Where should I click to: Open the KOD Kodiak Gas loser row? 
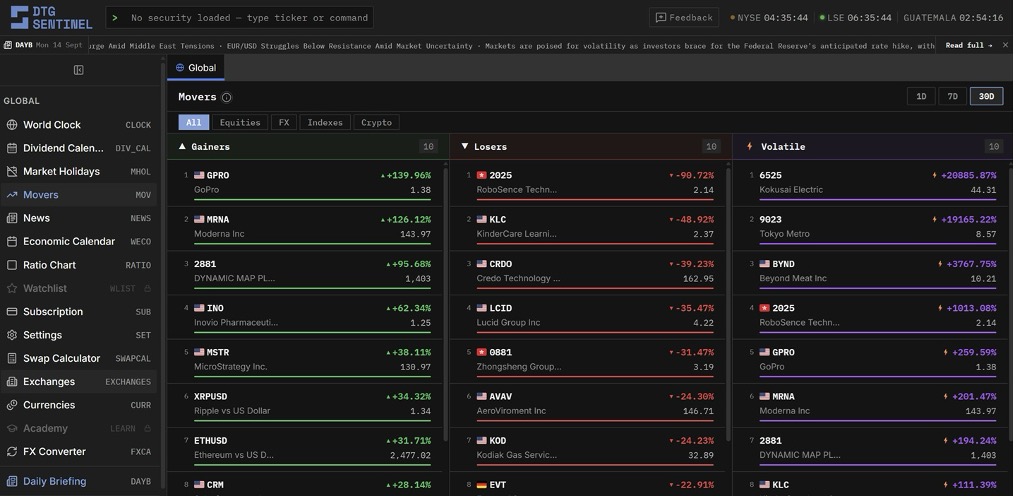click(587, 449)
